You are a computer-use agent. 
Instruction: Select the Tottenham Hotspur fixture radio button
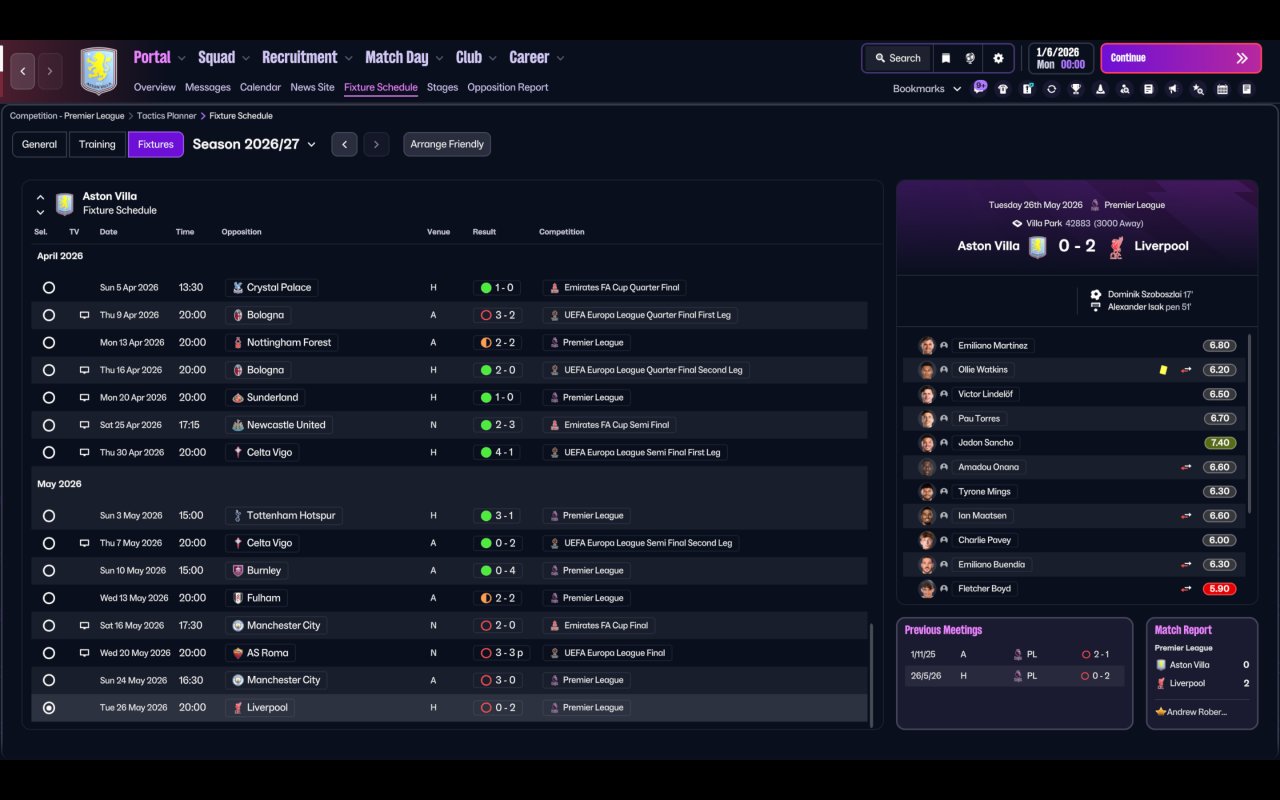point(49,516)
